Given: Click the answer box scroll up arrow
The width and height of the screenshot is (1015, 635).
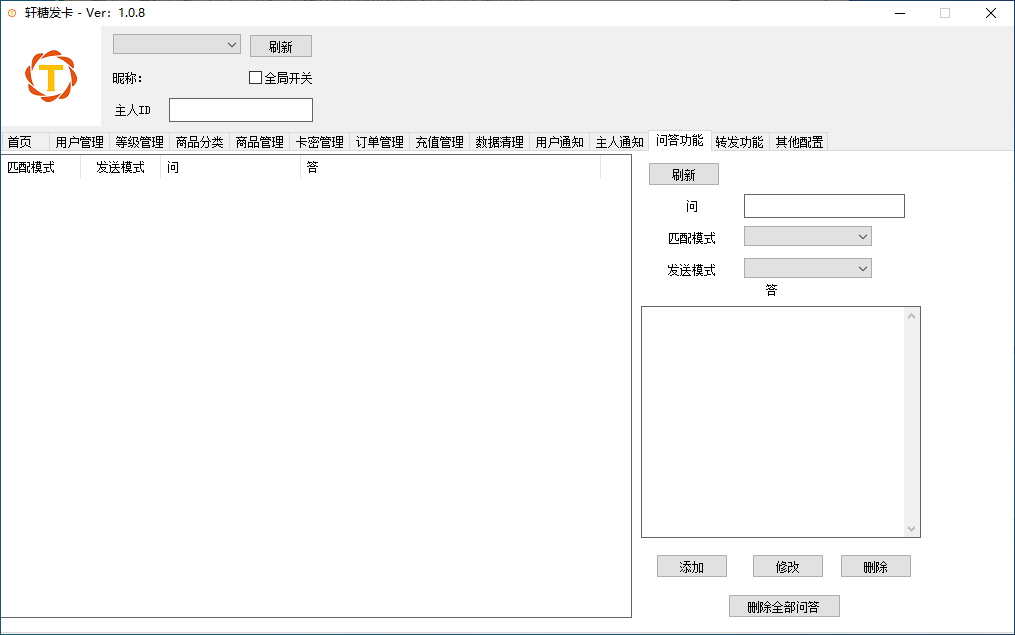Looking at the screenshot, I should [x=911, y=316].
